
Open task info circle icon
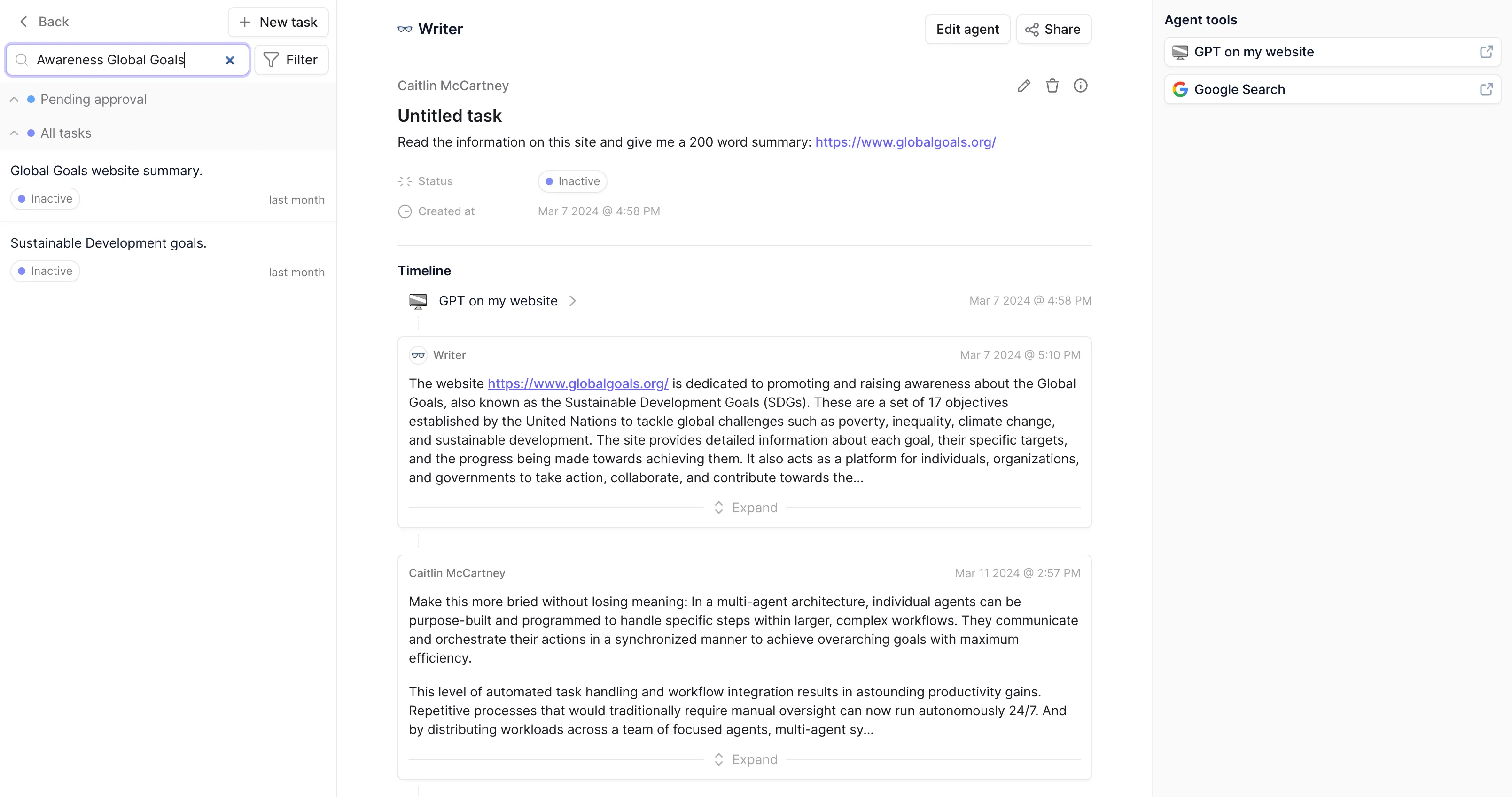coord(1080,86)
